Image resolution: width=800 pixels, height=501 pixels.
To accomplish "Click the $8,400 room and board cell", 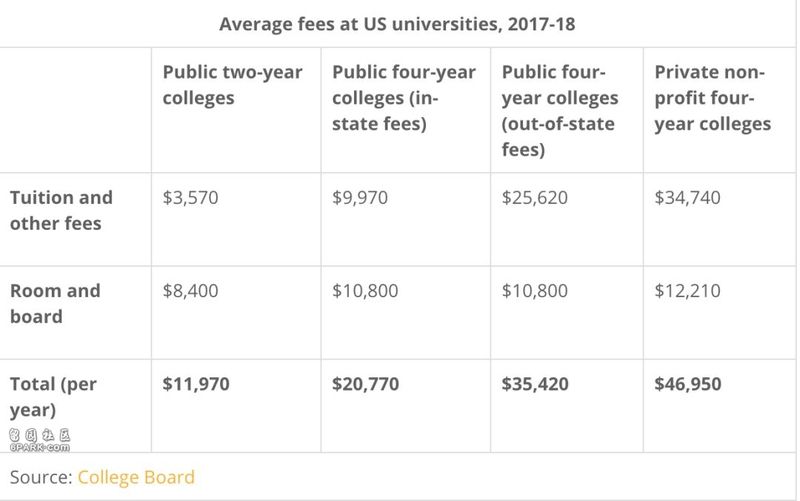I will point(190,291).
